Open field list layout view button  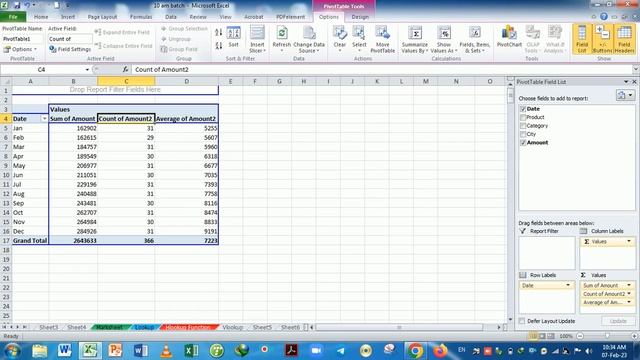click(624, 95)
